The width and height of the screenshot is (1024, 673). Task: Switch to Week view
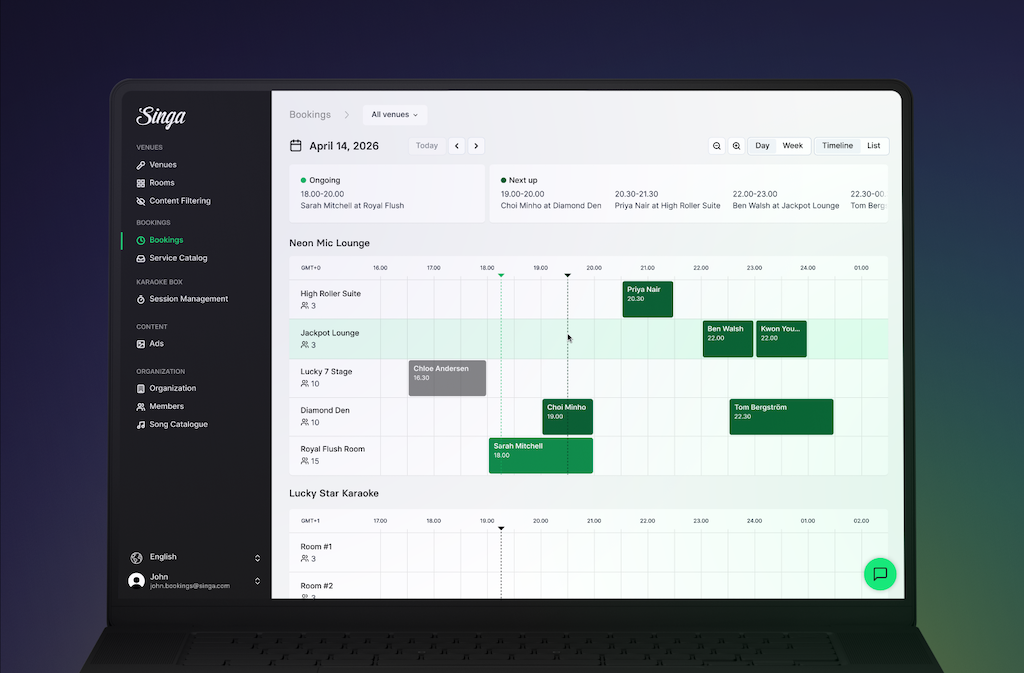[x=792, y=146]
